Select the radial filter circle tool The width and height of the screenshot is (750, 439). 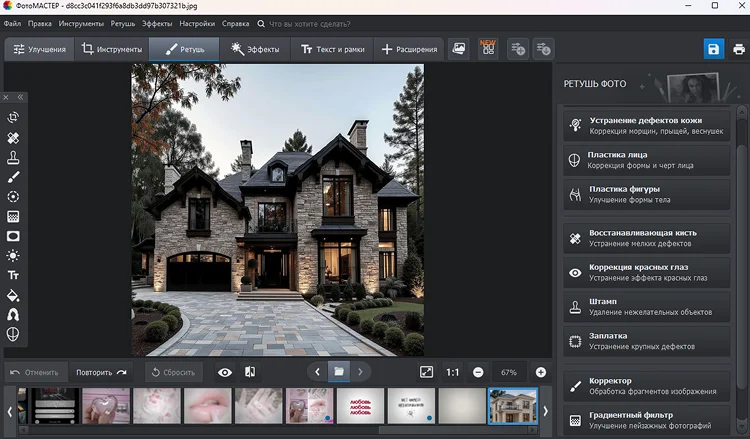13,197
